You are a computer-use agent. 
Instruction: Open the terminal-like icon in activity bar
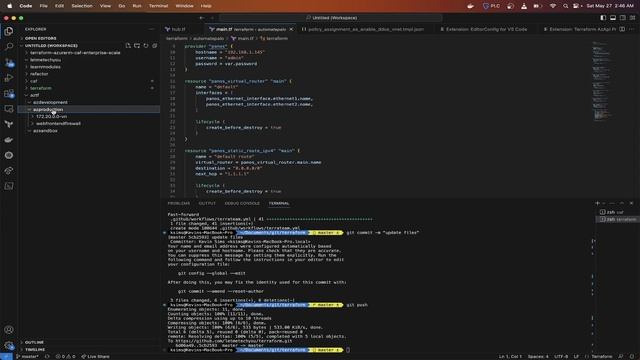(9, 186)
